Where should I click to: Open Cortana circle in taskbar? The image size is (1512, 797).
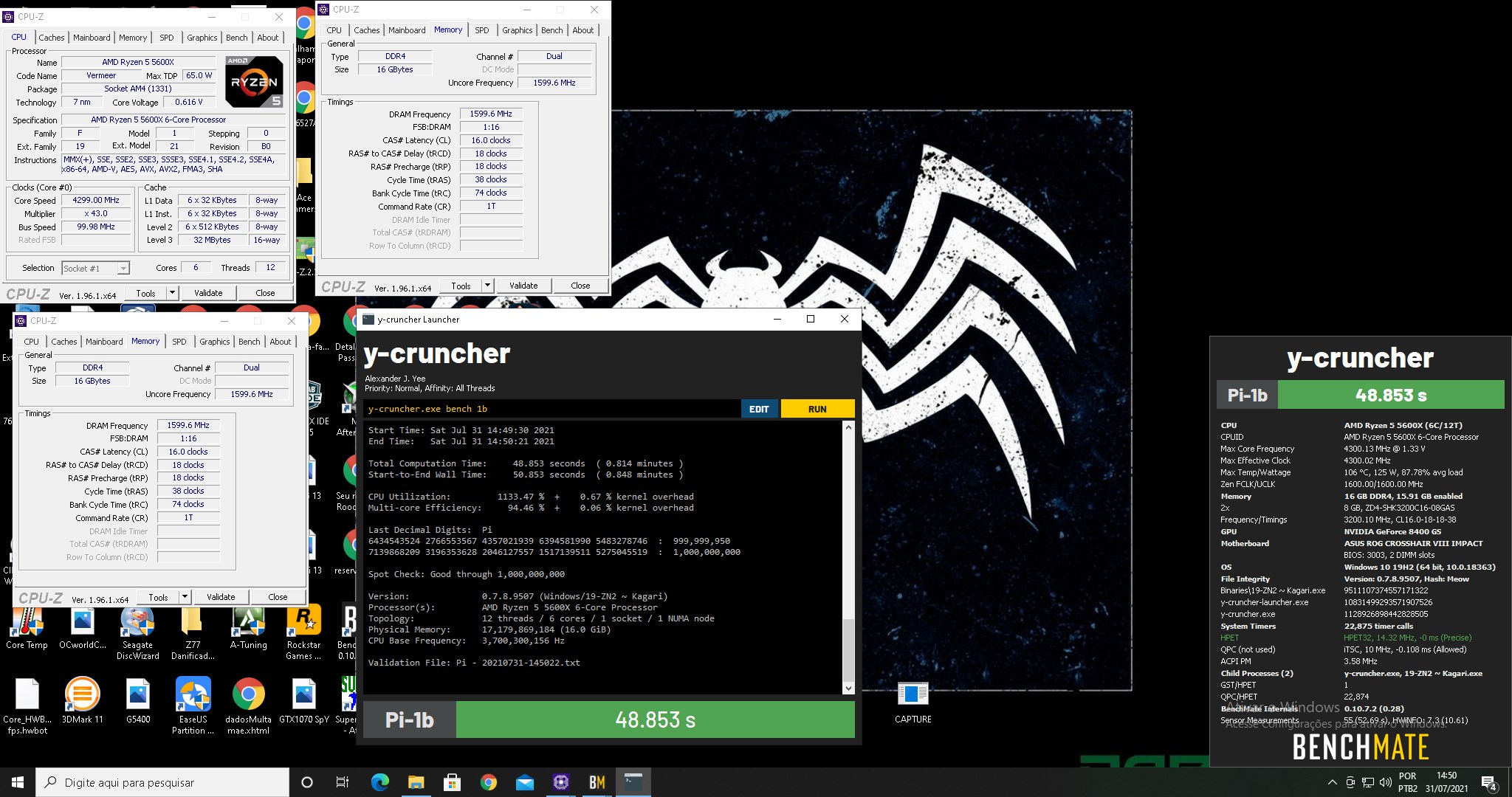(307, 782)
